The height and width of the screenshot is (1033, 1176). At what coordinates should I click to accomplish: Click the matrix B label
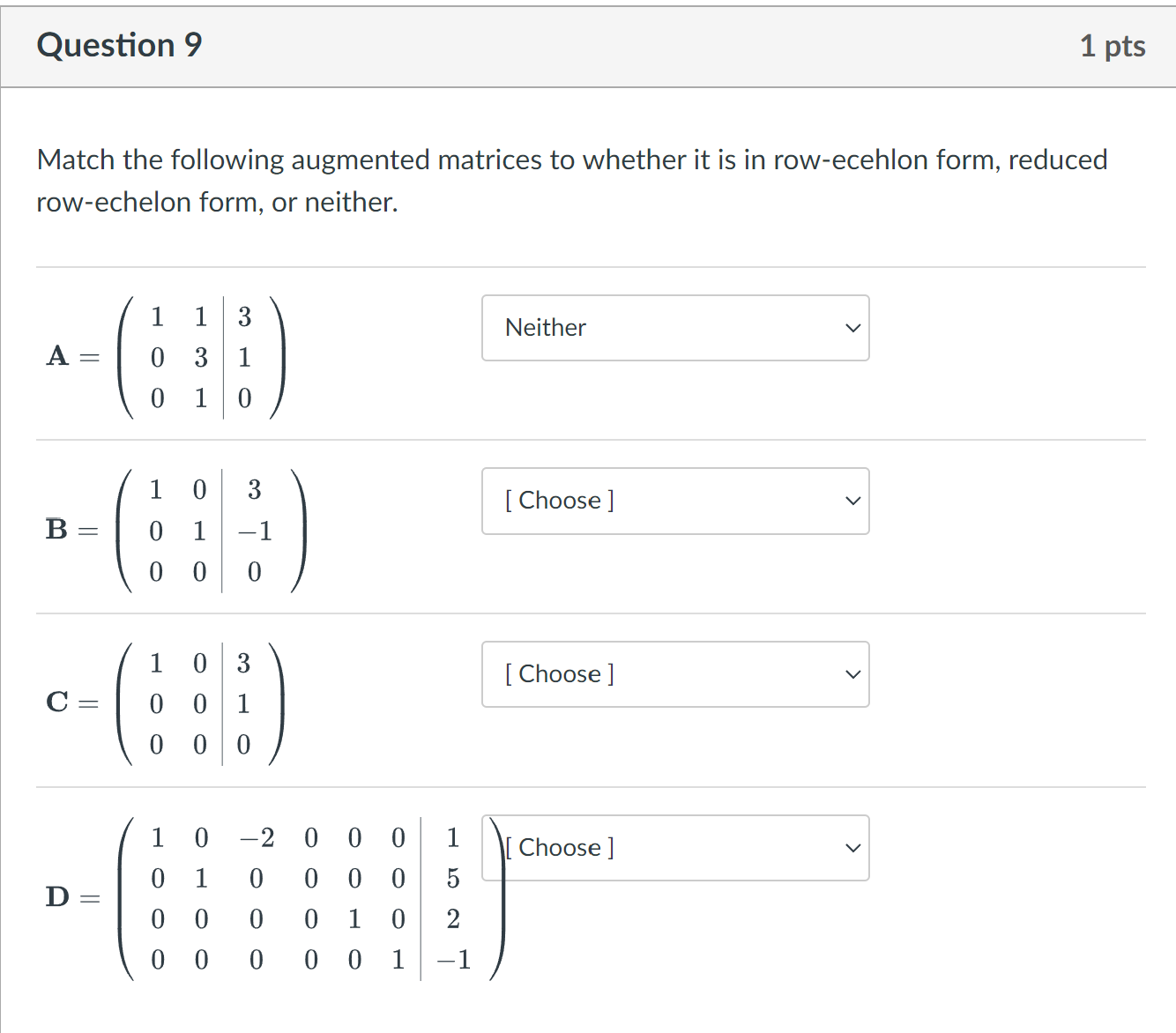pos(58,530)
